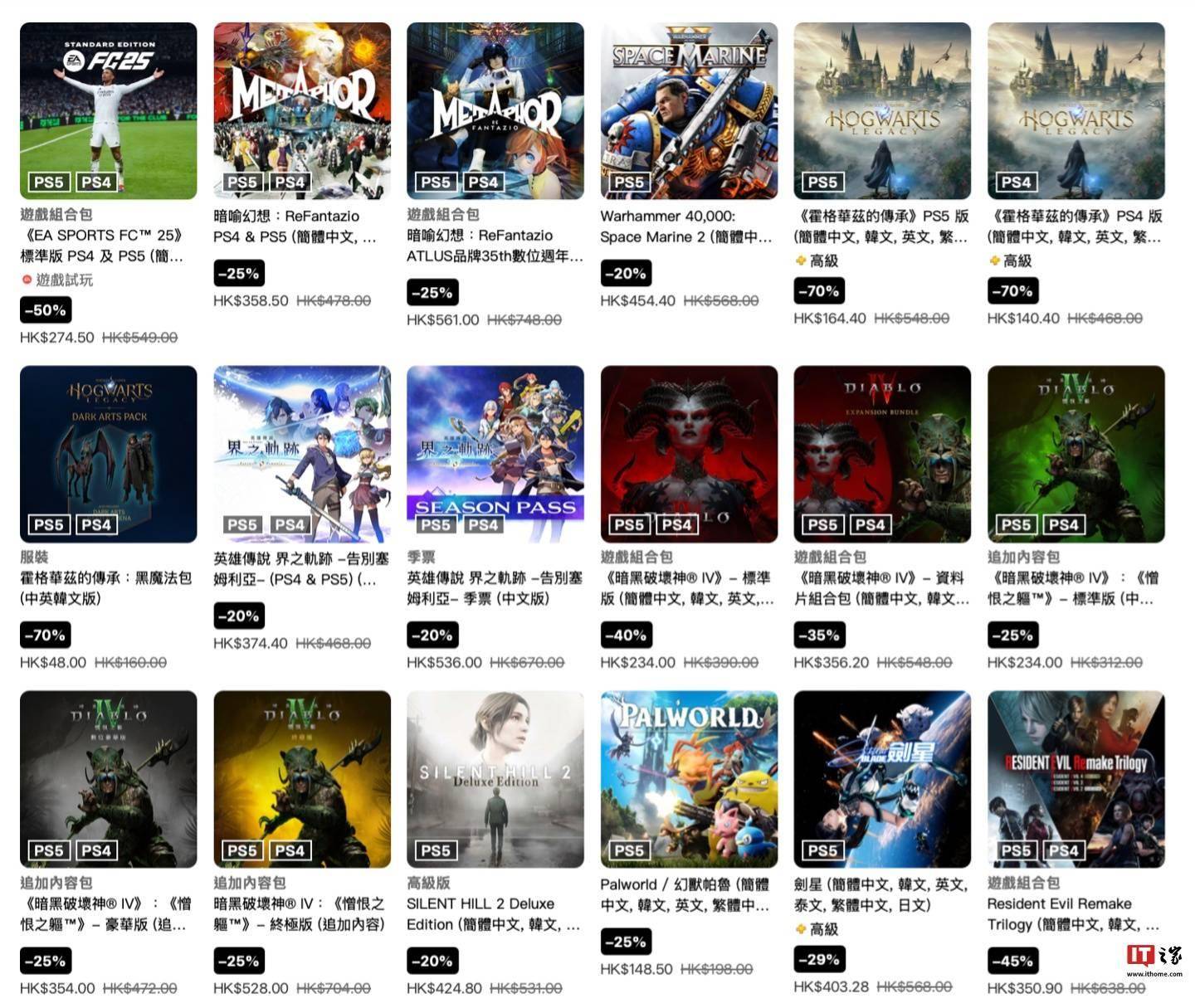The height and width of the screenshot is (1008, 1195).
Task: Open the Palworld / 幻獸帕魯 title link
Action: (x=685, y=895)
